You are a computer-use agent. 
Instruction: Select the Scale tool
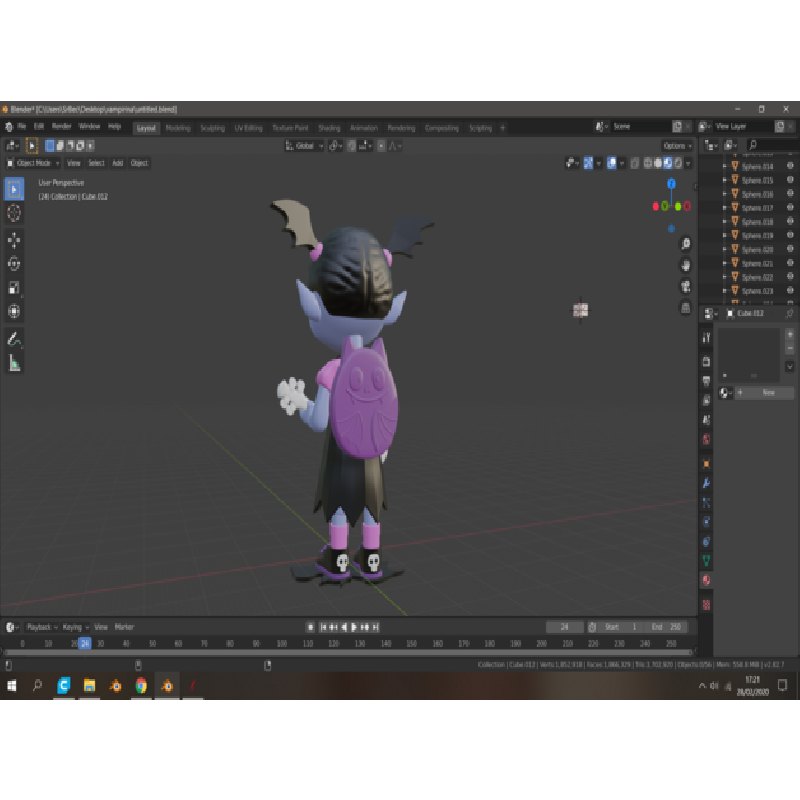[x=14, y=288]
